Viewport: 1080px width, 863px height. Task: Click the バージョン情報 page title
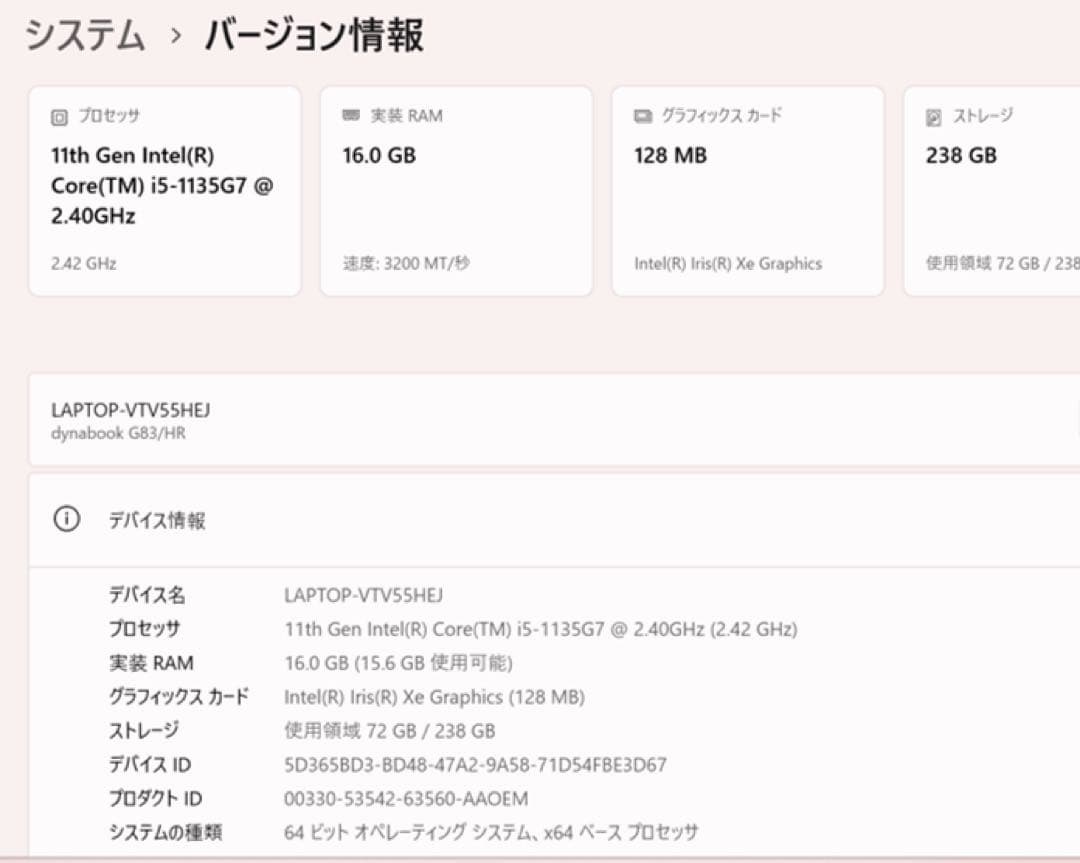pos(314,34)
